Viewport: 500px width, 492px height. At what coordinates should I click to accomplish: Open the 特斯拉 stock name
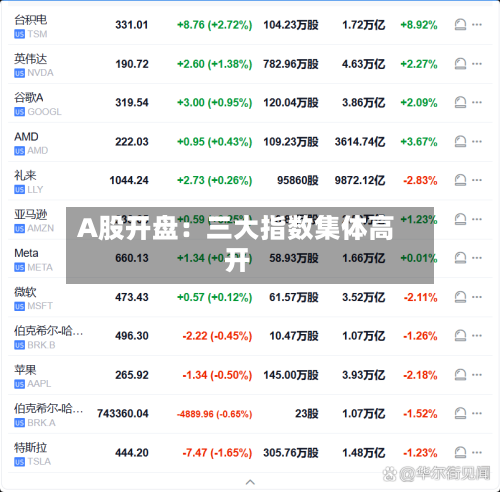(x=30, y=447)
